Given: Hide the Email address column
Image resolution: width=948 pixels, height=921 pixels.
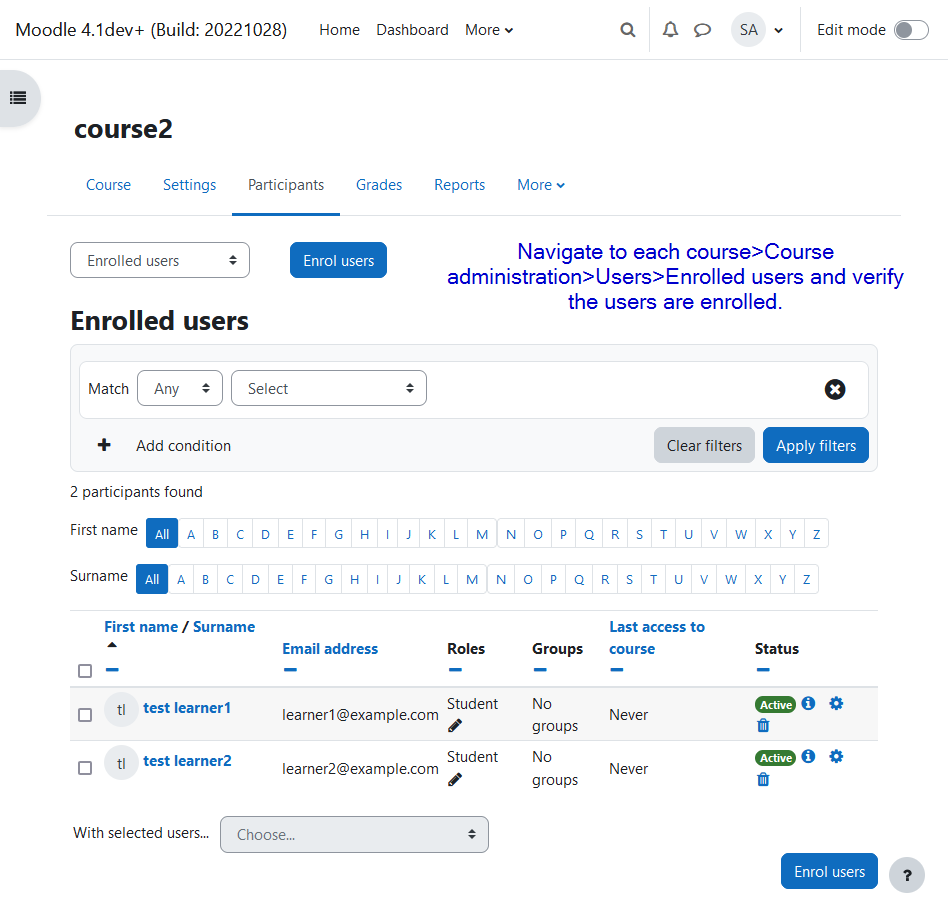Looking at the screenshot, I should click(x=290, y=669).
